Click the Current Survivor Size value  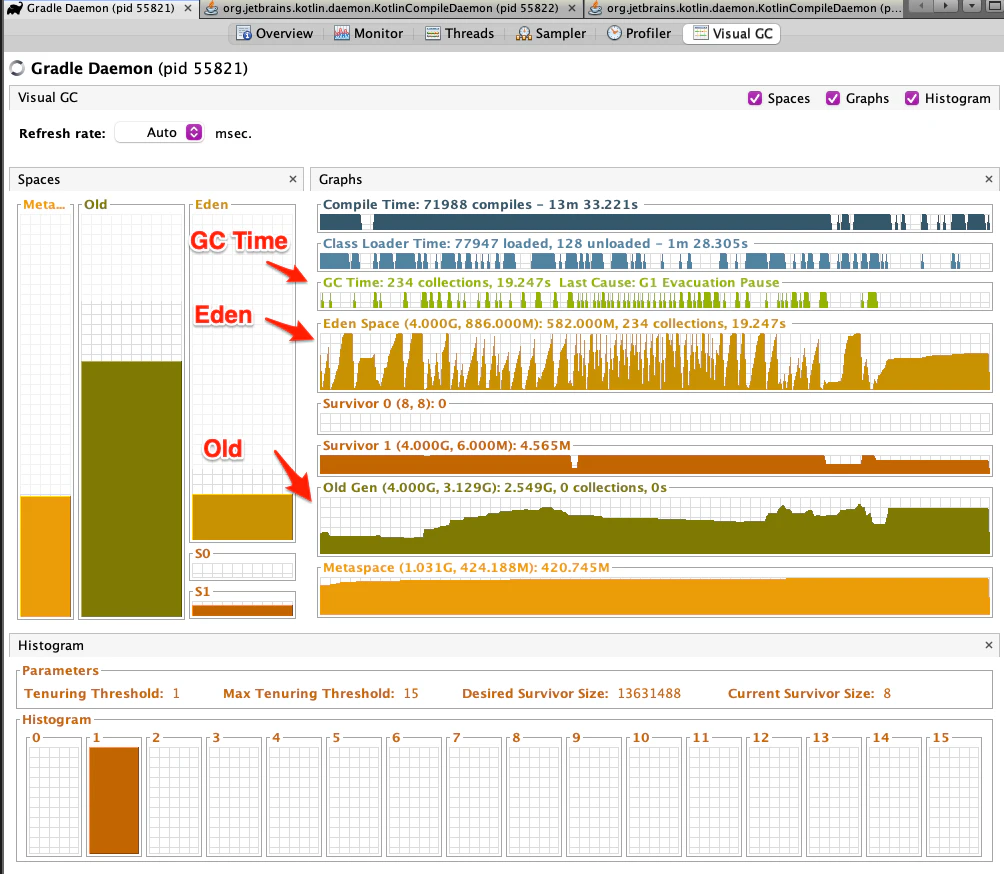[887, 693]
